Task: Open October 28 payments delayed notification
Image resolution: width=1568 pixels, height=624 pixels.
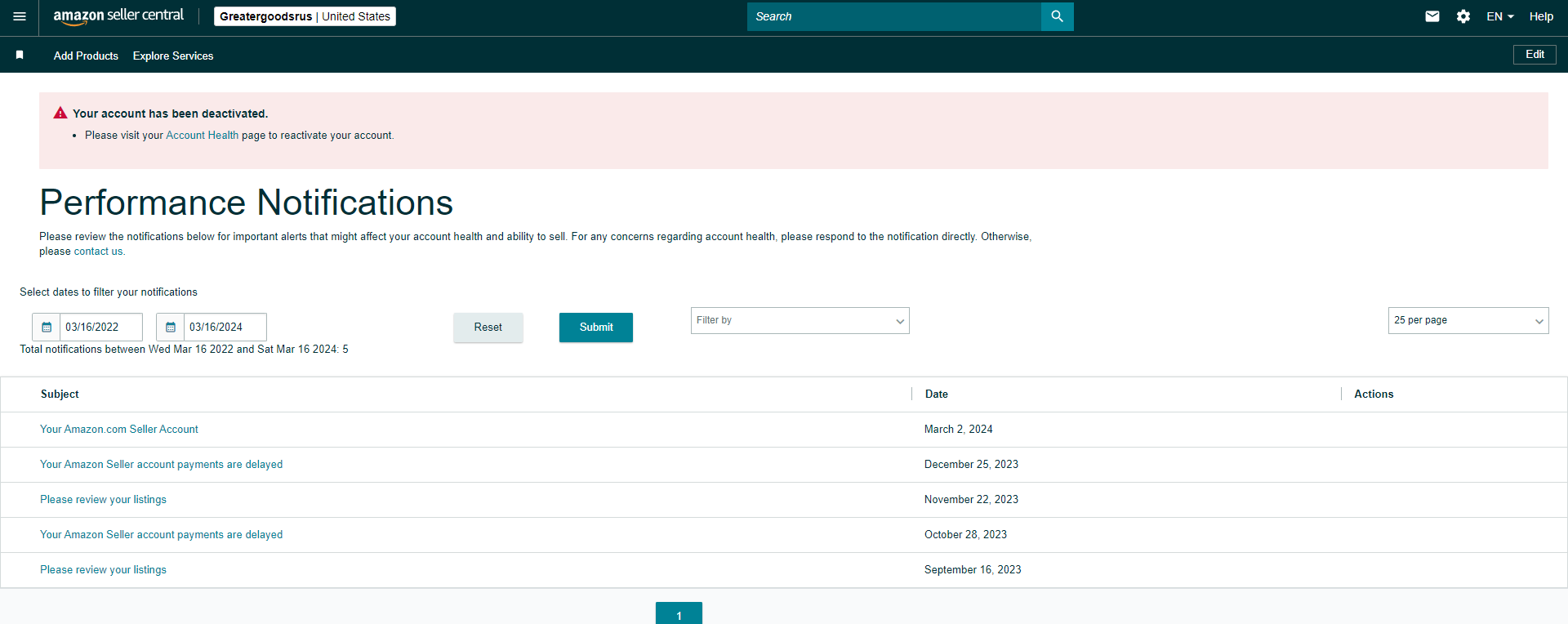Action: click(162, 534)
